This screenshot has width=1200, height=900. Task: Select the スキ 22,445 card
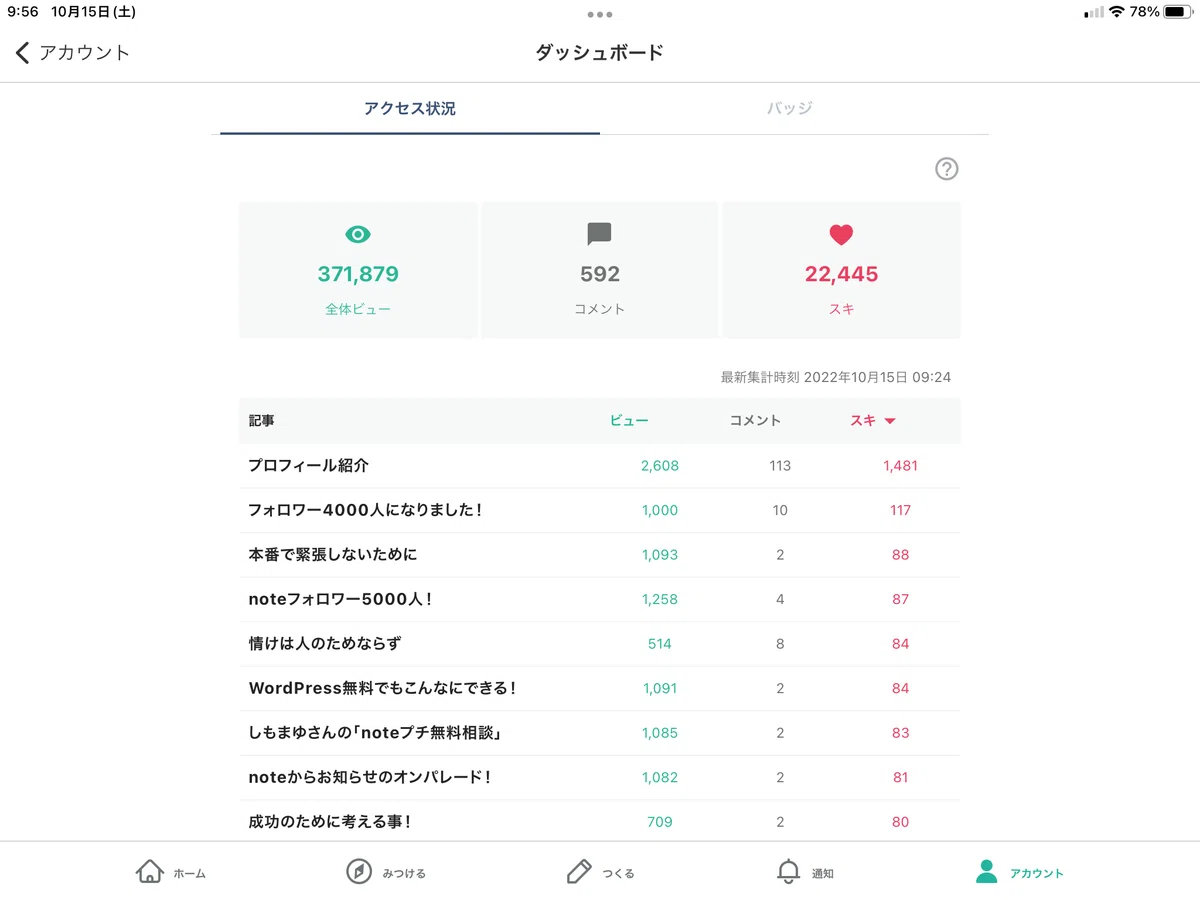pos(841,270)
